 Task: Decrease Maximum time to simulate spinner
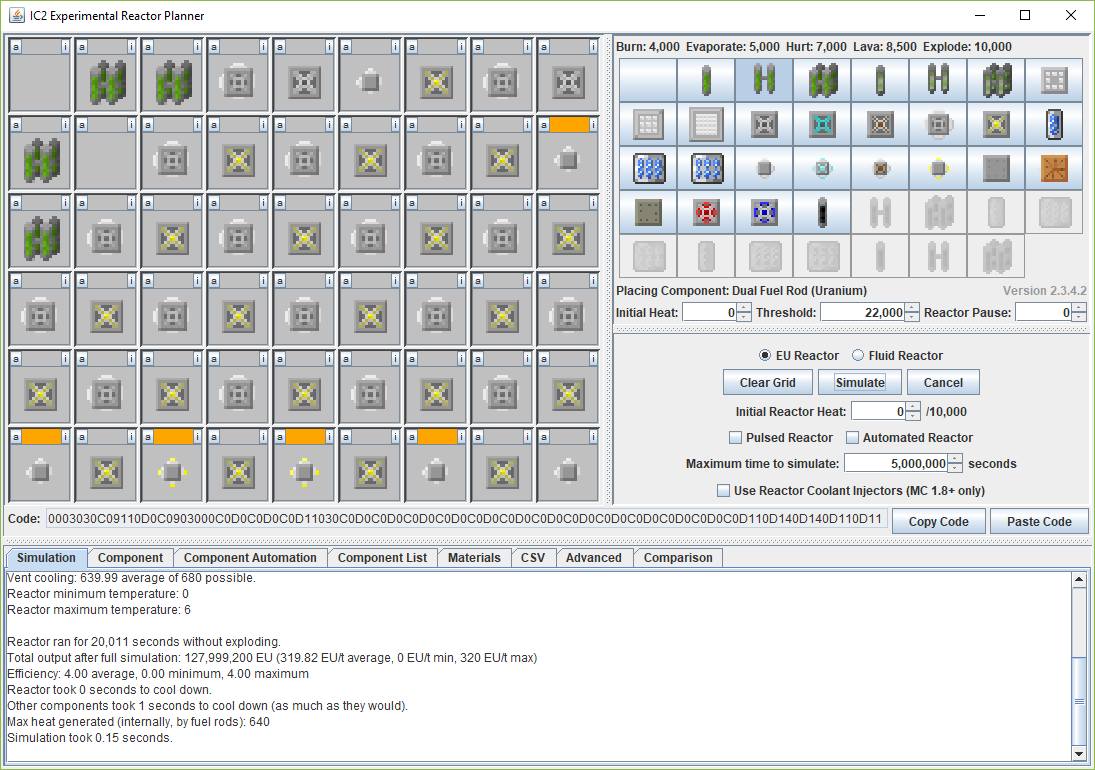pos(954,468)
